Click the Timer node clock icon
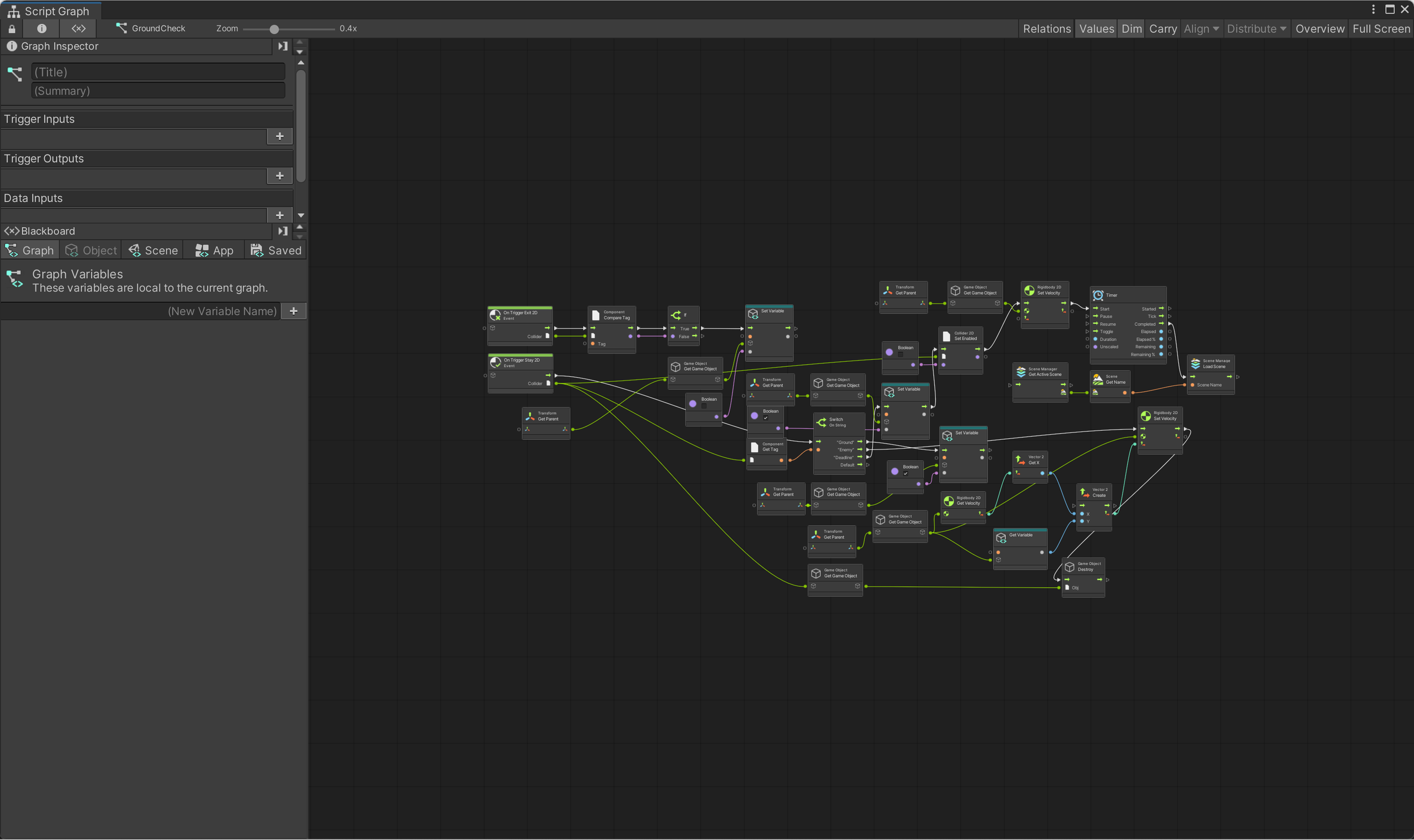The image size is (1414, 840). click(x=1098, y=295)
